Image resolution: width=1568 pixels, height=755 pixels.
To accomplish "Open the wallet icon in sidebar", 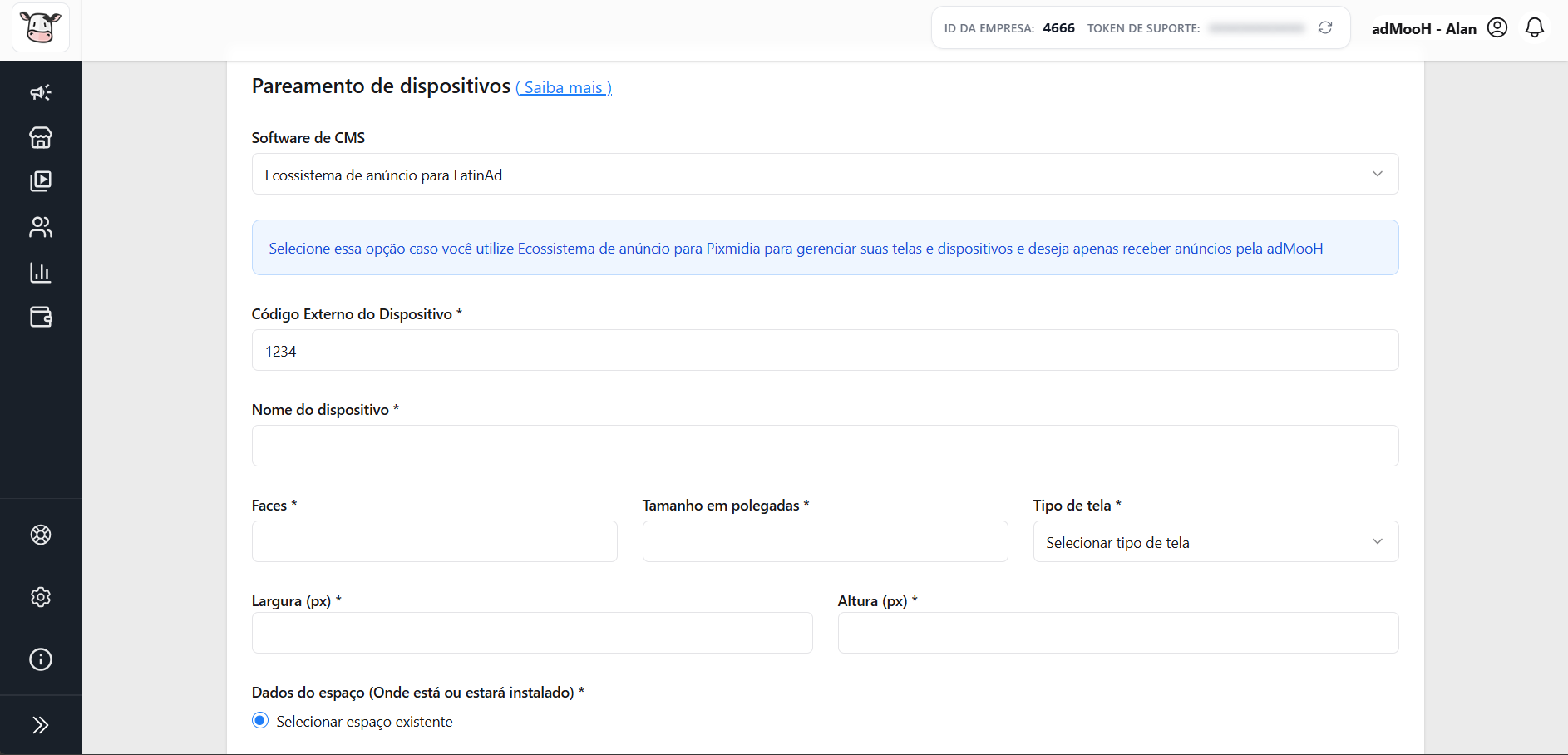I will click(x=41, y=317).
